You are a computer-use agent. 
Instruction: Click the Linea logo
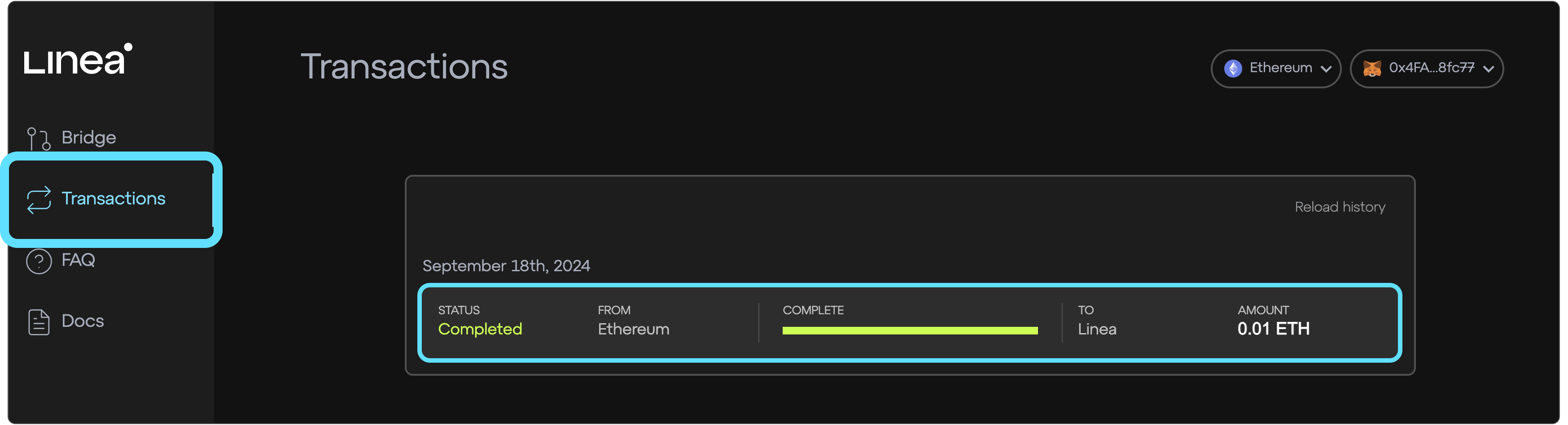(x=78, y=59)
